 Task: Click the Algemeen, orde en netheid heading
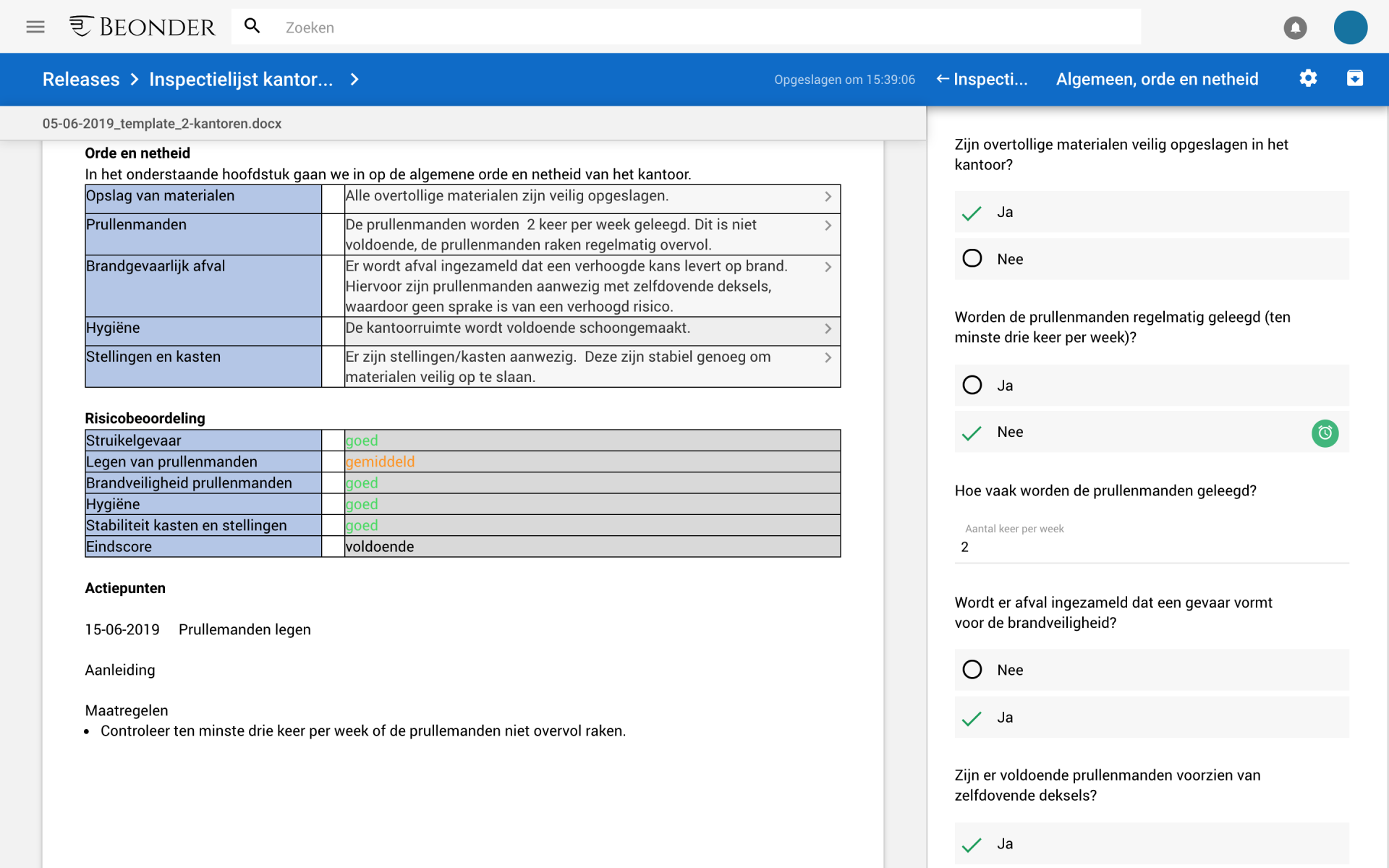click(x=1157, y=79)
